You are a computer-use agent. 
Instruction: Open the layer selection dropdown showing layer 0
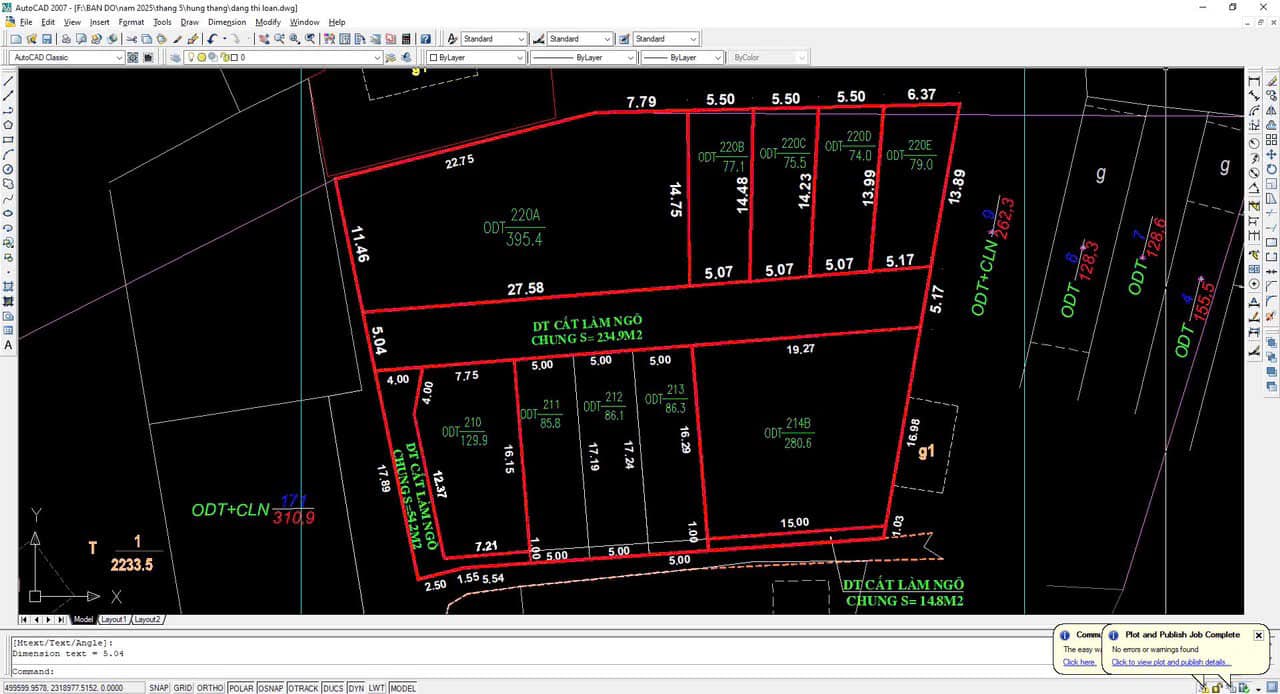tap(377, 57)
